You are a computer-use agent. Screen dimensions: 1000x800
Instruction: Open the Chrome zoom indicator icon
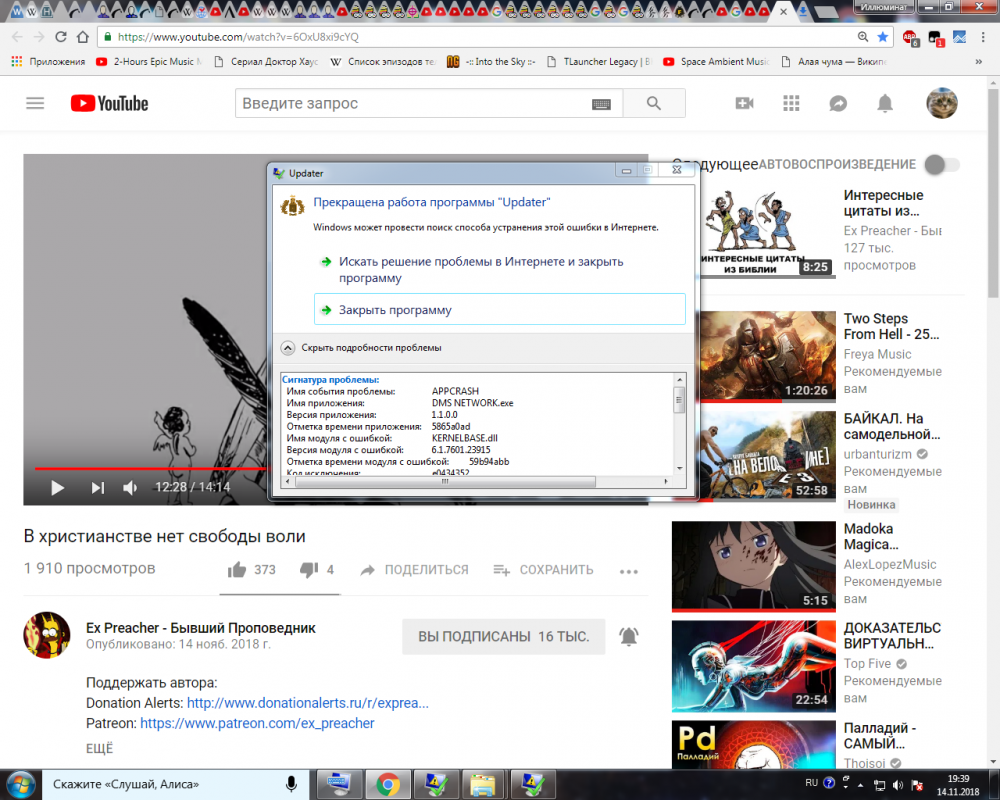click(x=863, y=37)
